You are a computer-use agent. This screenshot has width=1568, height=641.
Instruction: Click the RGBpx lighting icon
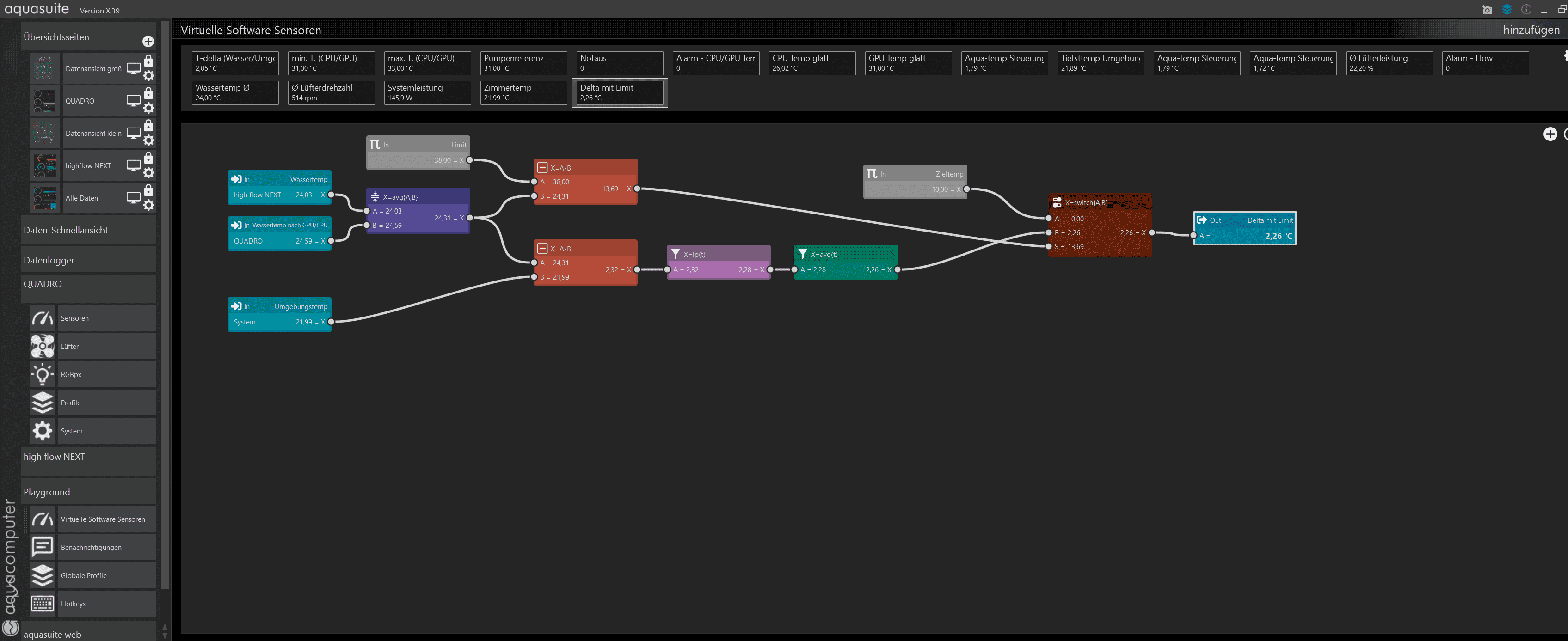(42, 373)
